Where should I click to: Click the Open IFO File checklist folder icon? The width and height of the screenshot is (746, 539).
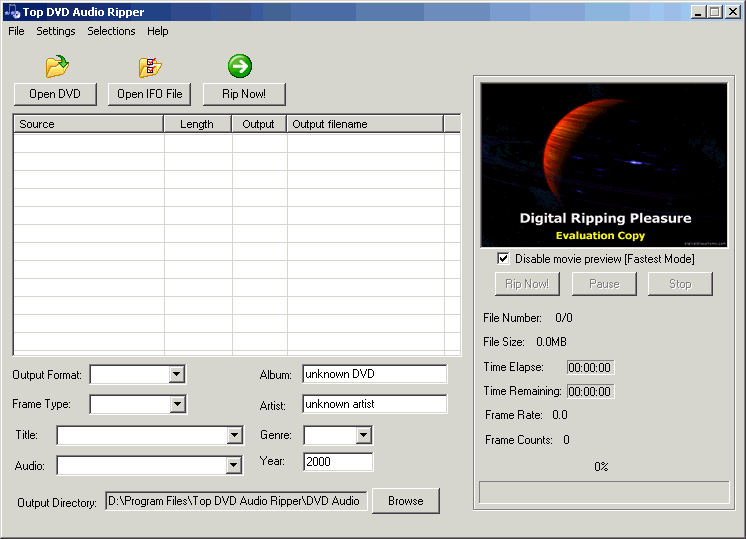pyautogui.click(x=150, y=67)
